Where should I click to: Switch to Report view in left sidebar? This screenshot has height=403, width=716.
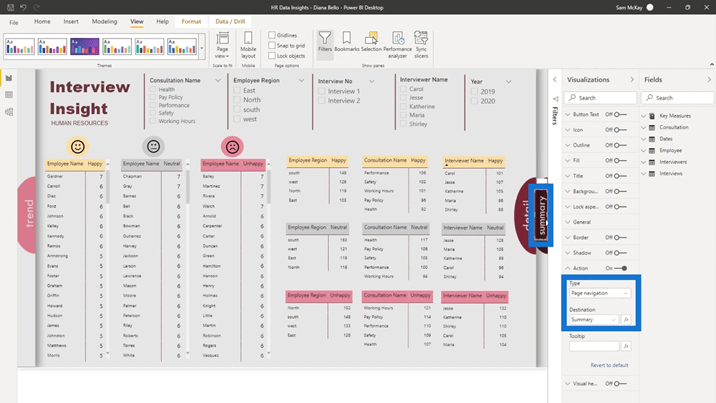tap(9, 78)
